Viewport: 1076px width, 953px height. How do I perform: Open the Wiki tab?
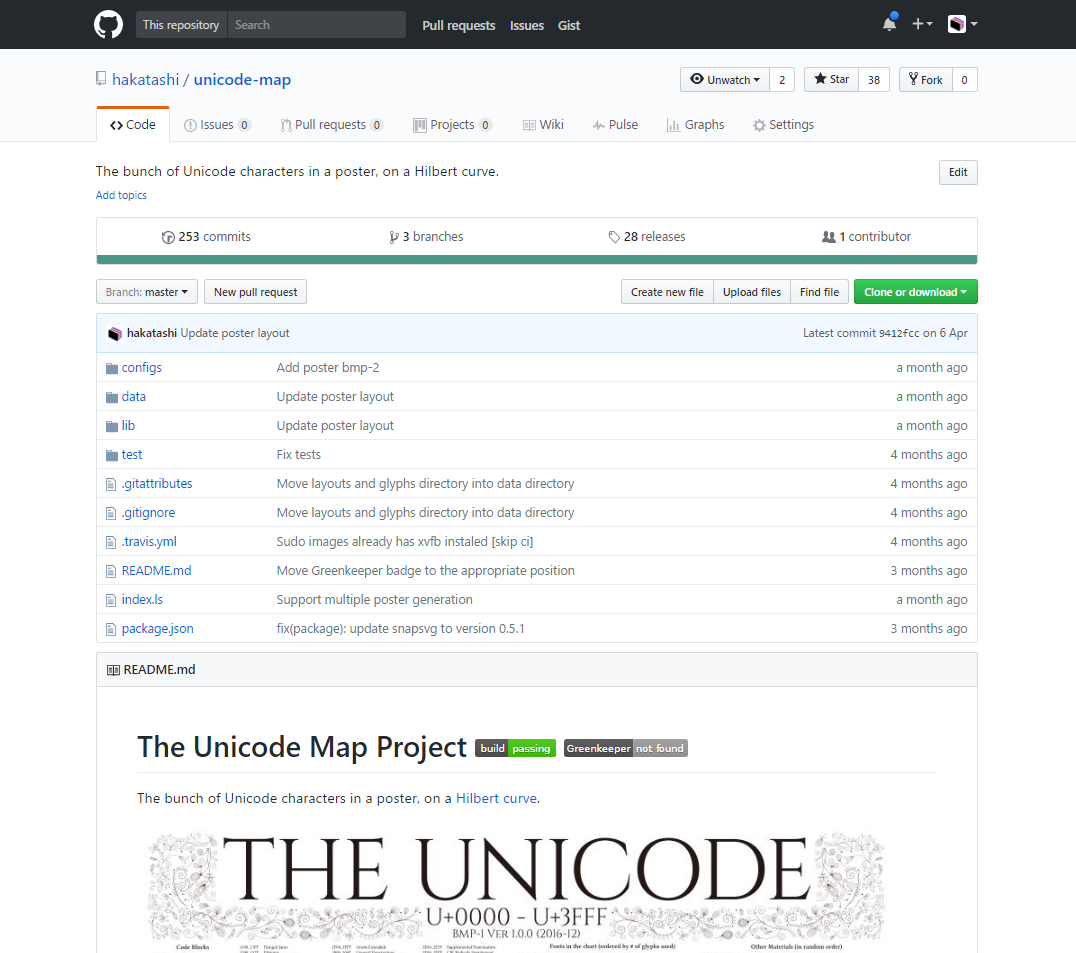point(543,125)
